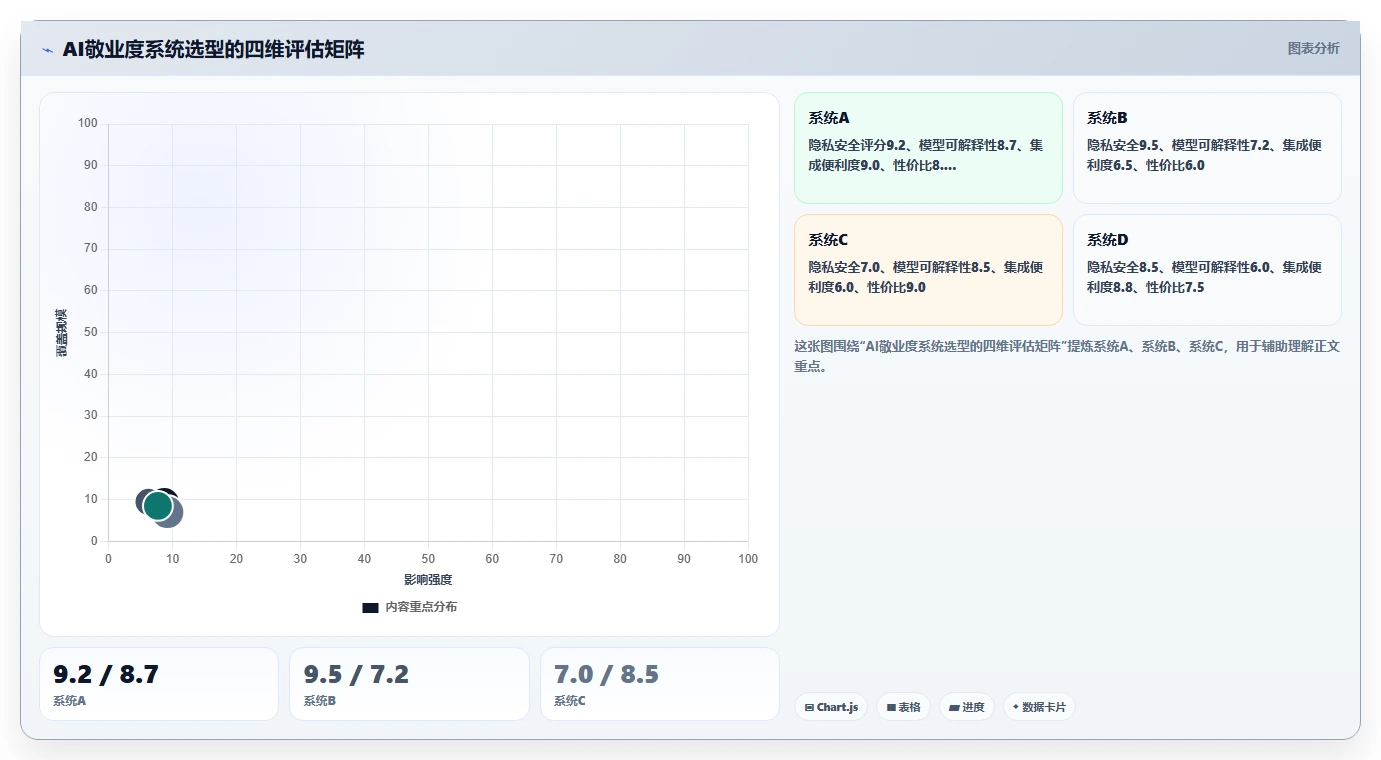Click the 9.5 / 7.2 系统B stat card
This screenshot has height=760, width=1381.
tap(409, 684)
